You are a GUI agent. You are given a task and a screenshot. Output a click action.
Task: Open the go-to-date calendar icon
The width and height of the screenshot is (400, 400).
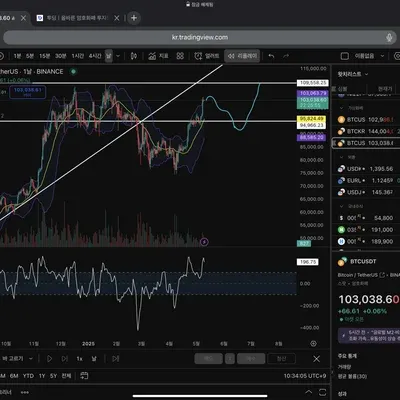[x=84, y=376]
